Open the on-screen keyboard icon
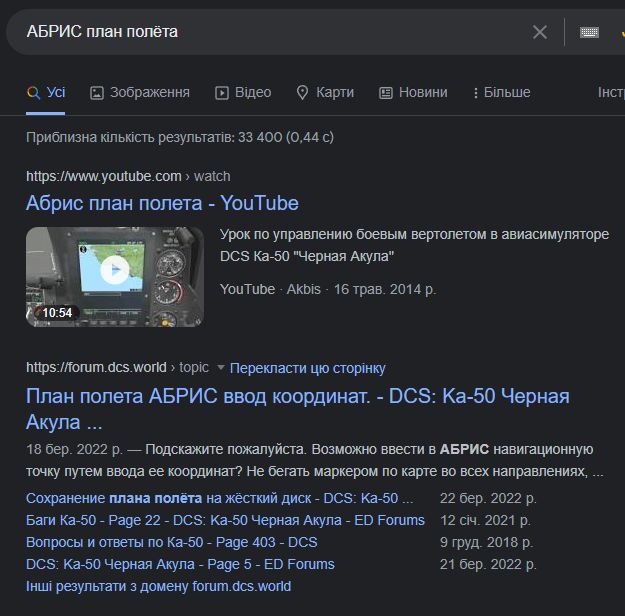Image resolution: width=625 pixels, height=616 pixels. click(x=589, y=32)
